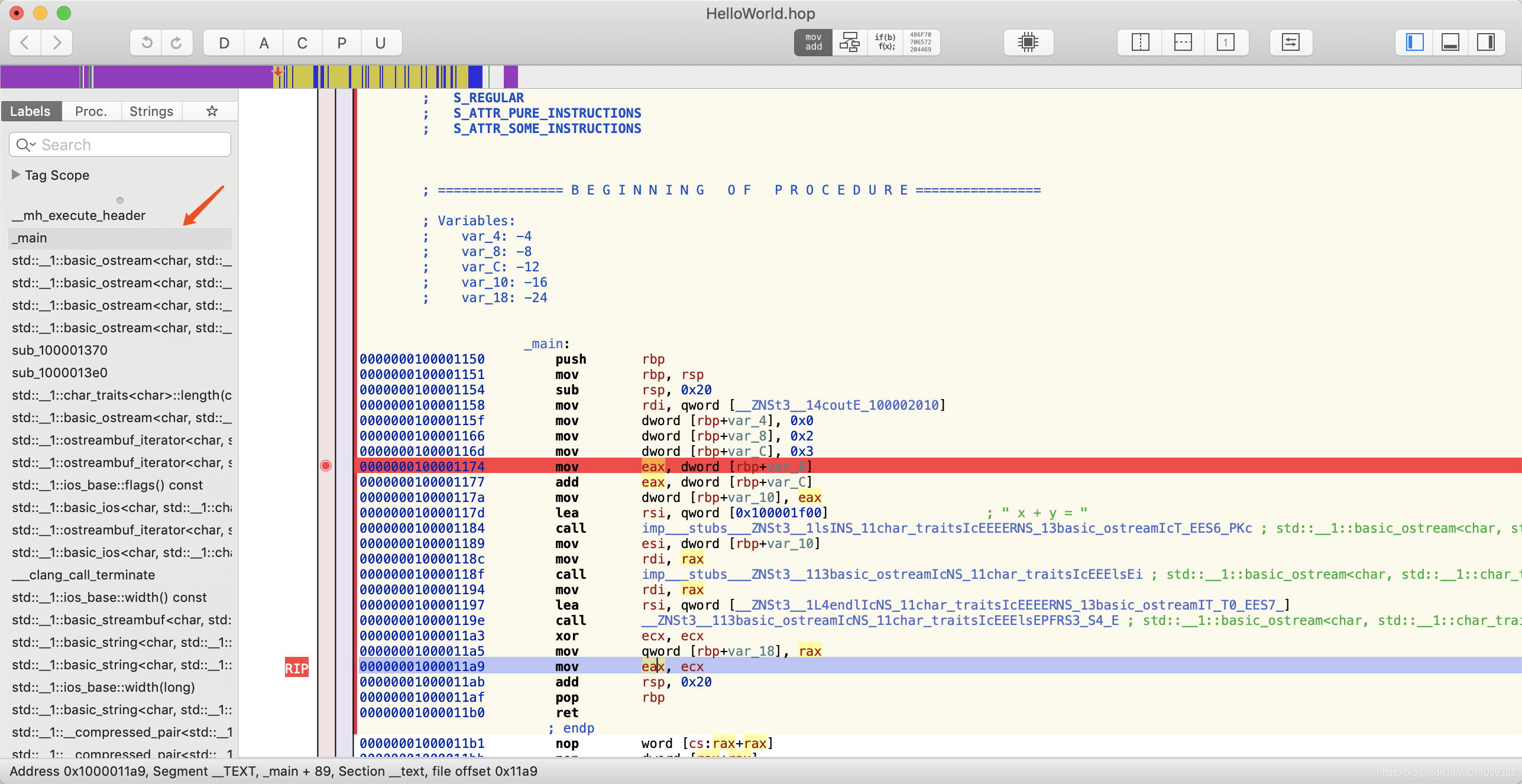This screenshot has width=1522, height=784.
Task: Toggle the left sidebar panel
Action: click(1414, 43)
